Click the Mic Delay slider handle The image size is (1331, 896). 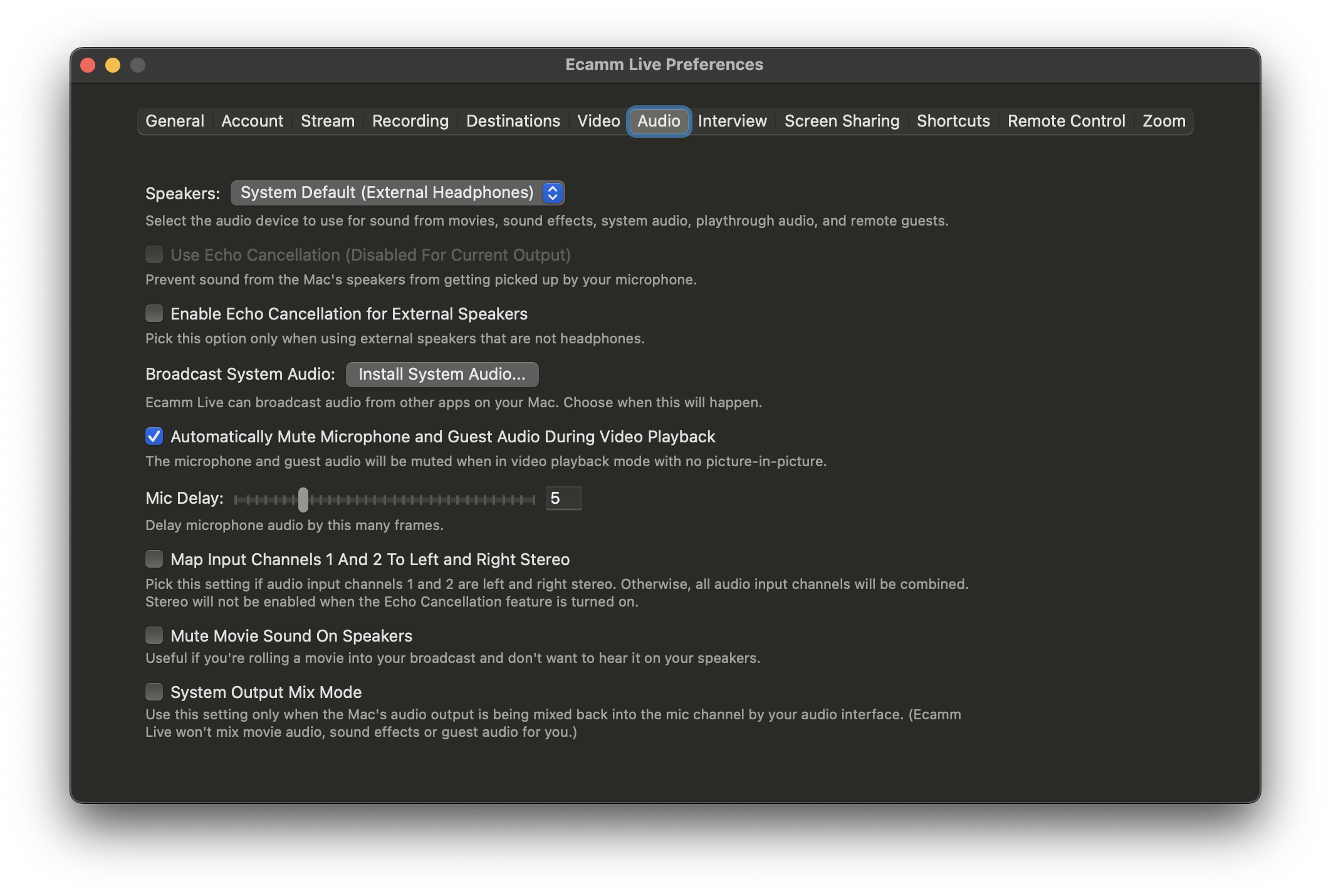(303, 499)
